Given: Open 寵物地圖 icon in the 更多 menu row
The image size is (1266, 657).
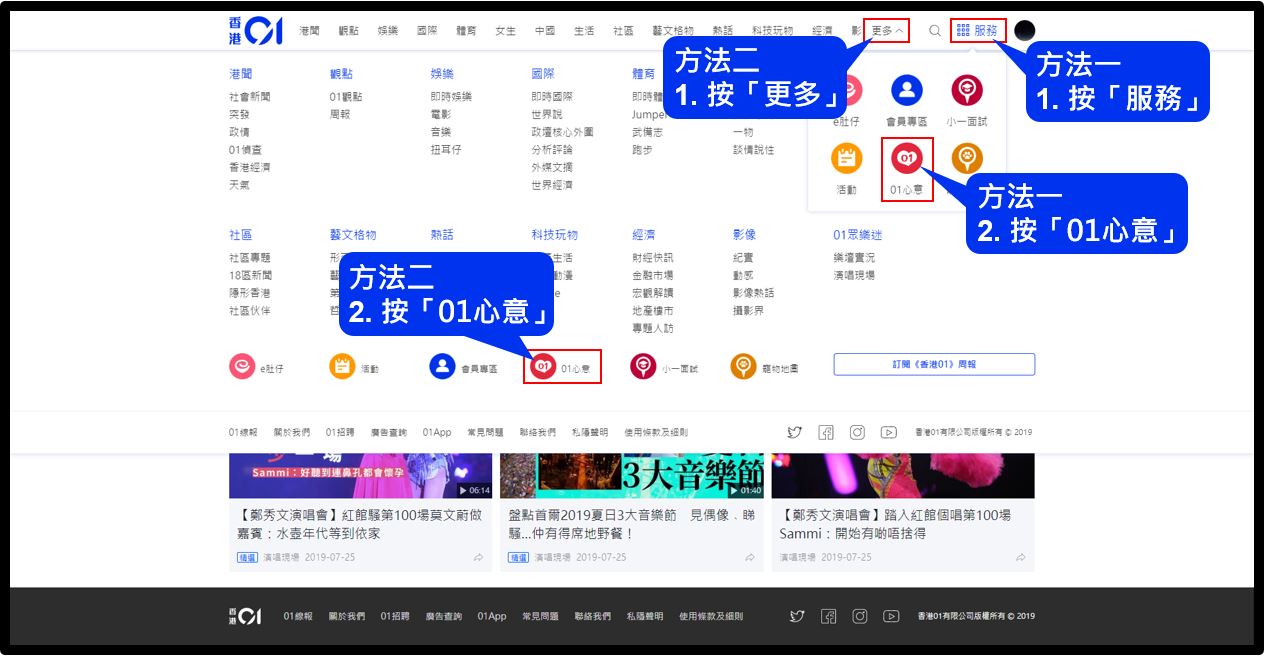Looking at the screenshot, I should click(743, 367).
